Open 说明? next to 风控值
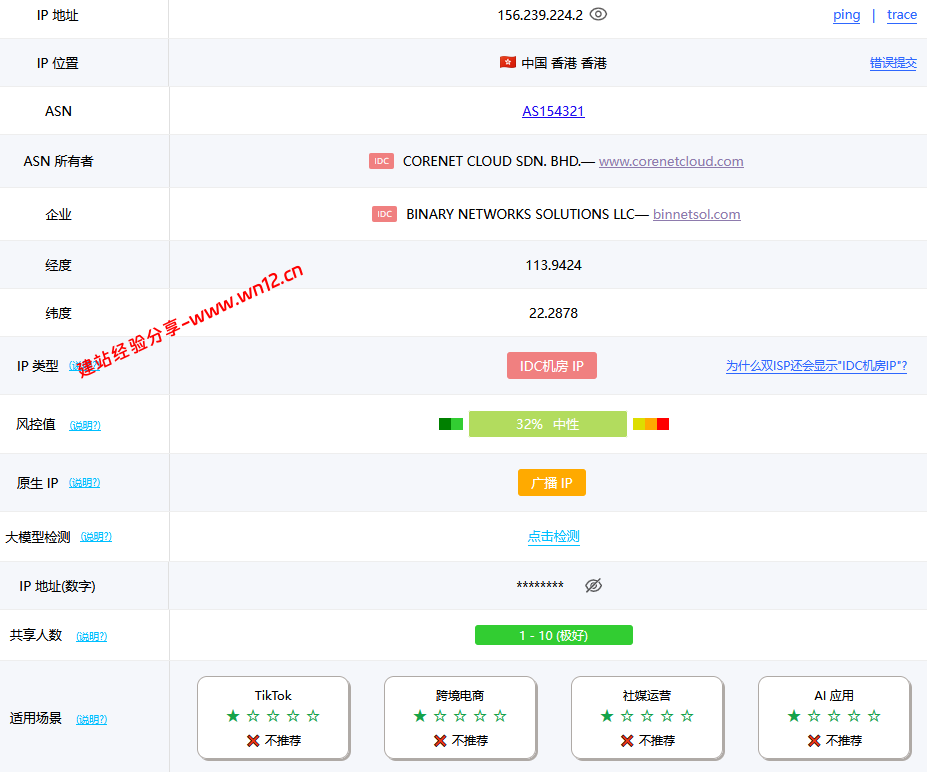Screen dimensions: 927x772 pos(85,425)
